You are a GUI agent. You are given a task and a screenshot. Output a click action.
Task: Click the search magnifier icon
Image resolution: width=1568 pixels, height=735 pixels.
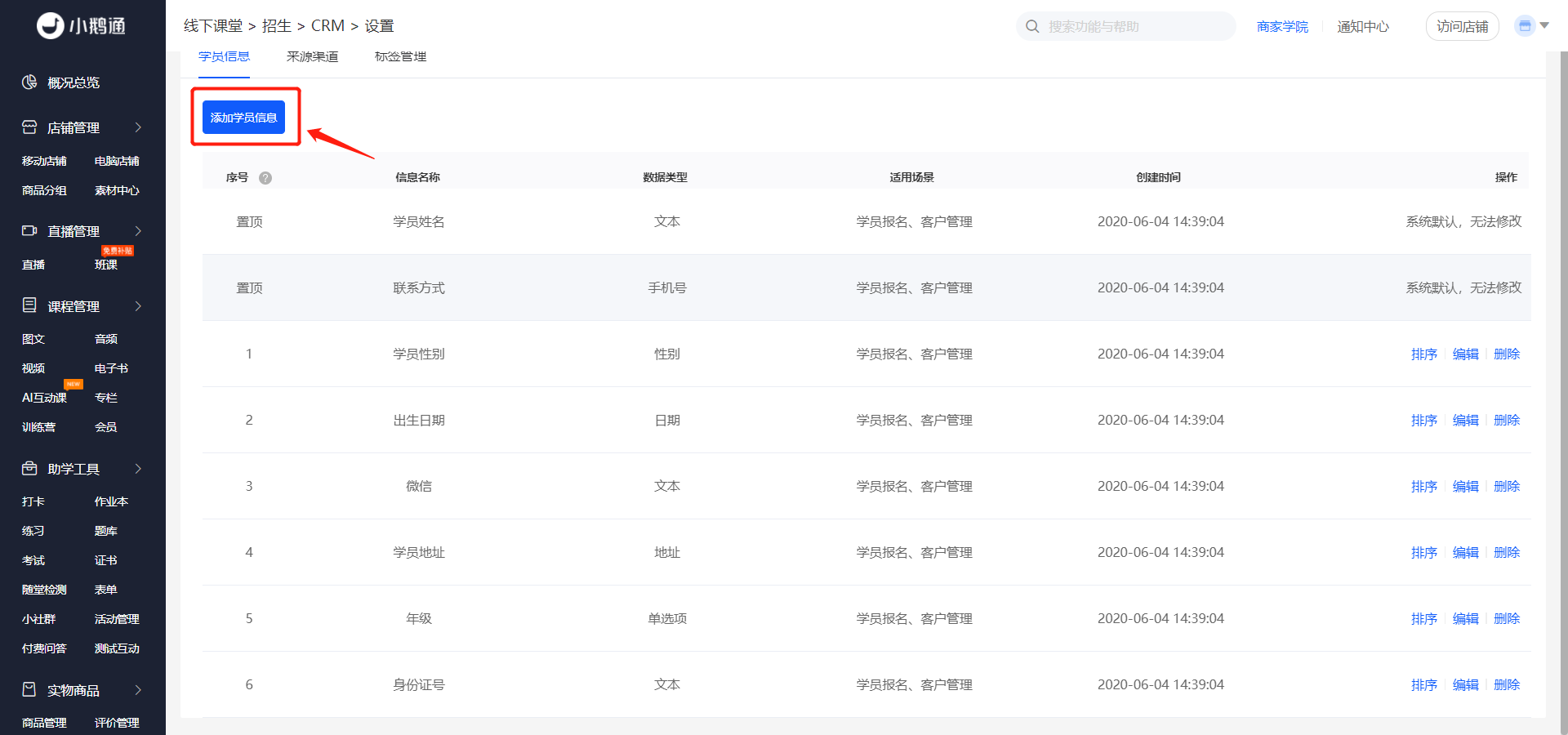pos(1032,26)
